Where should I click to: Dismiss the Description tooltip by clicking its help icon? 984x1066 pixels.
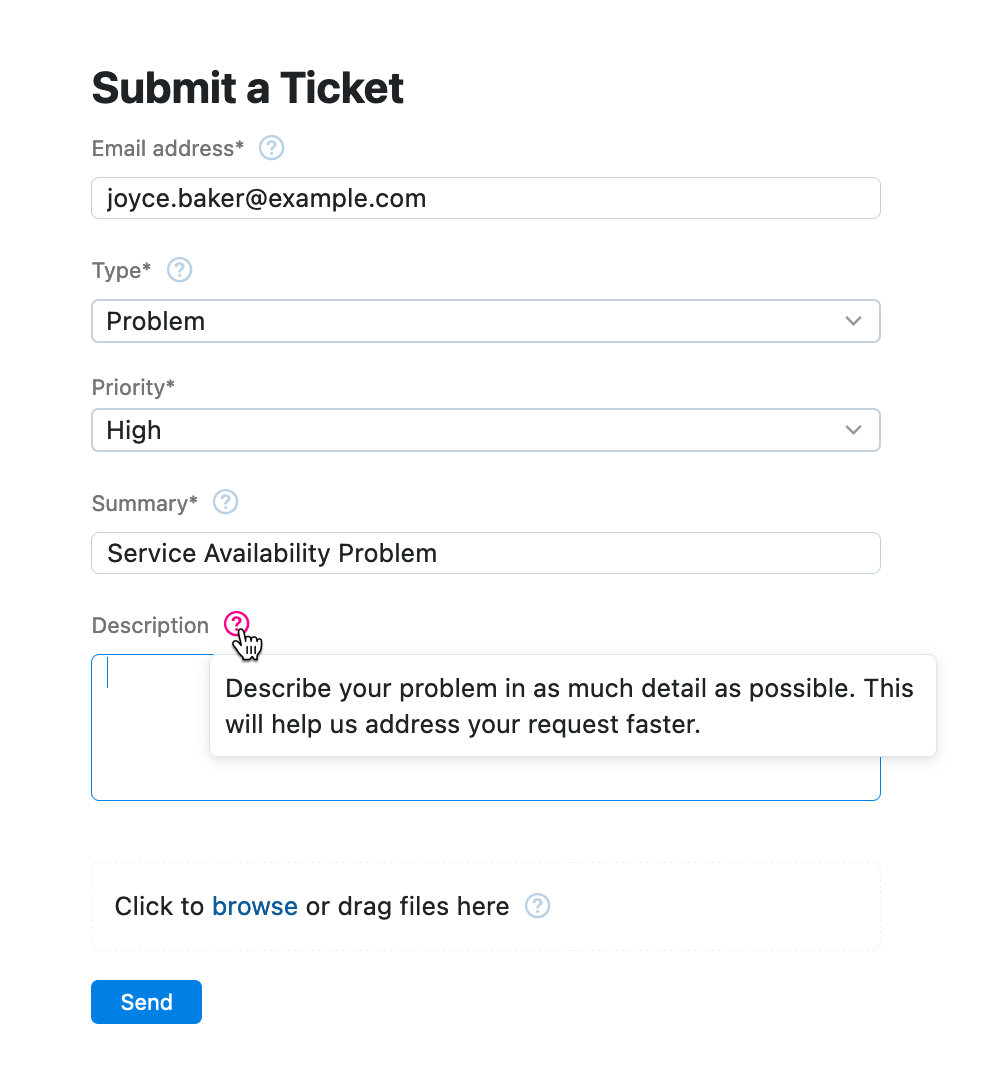236,623
